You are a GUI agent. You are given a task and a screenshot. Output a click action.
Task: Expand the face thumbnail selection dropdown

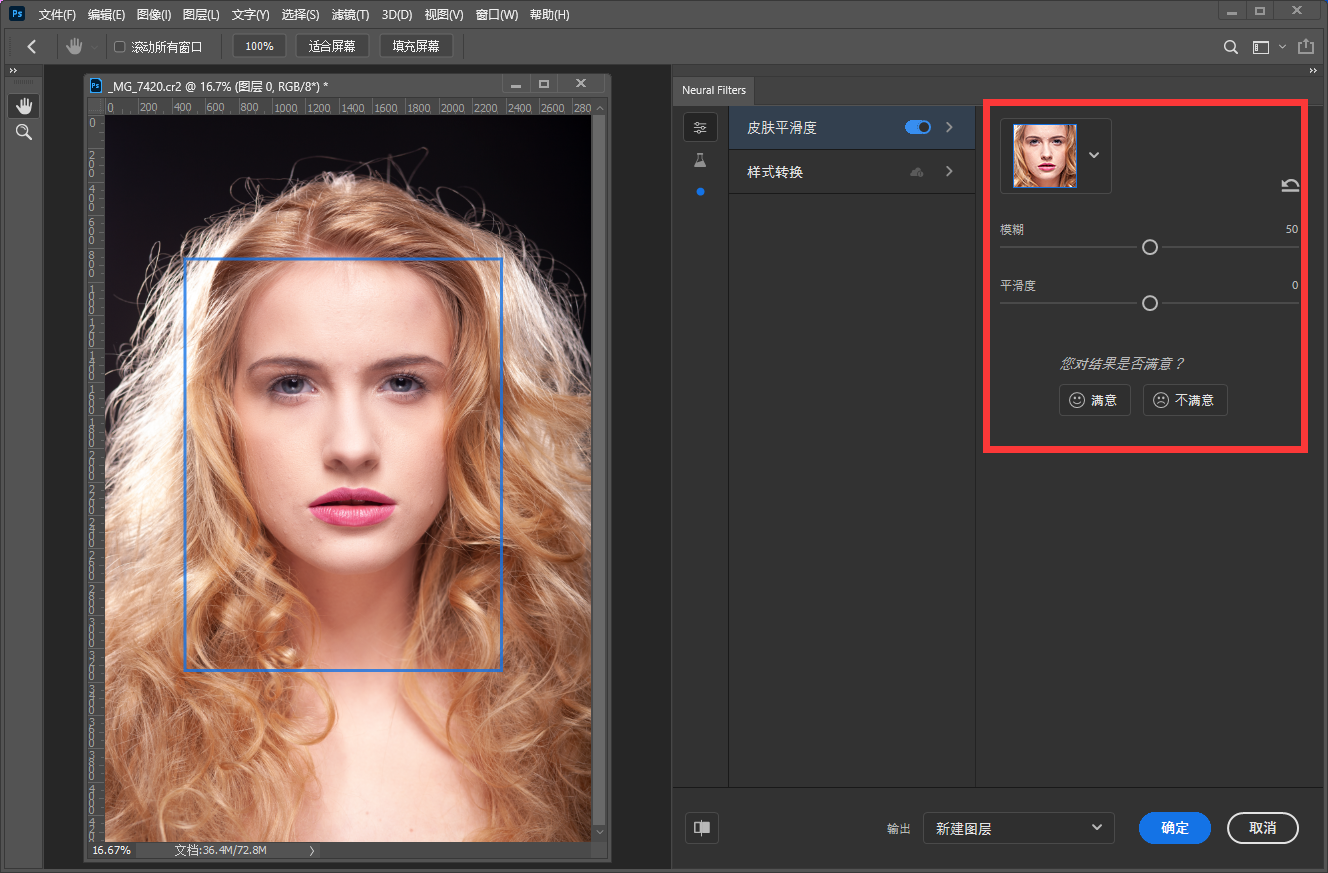point(1094,155)
